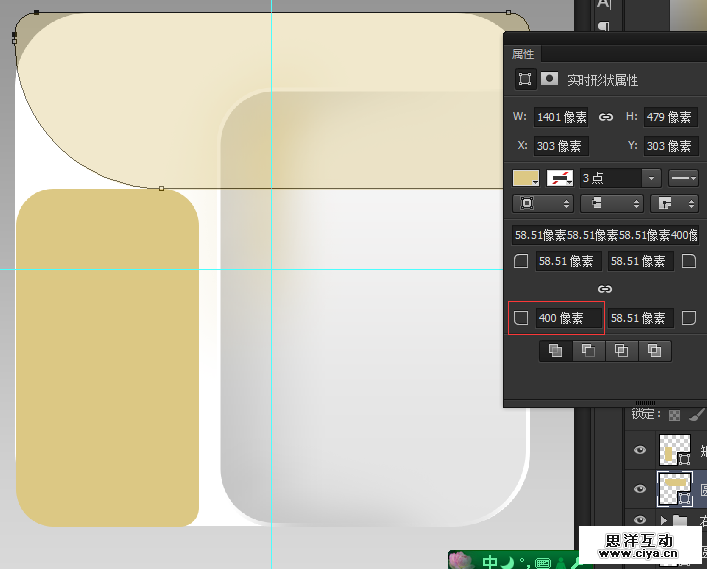Click the exclude overlapping shapes button
Image resolution: width=707 pixels, height=569 pixels.
pos(654,350)
